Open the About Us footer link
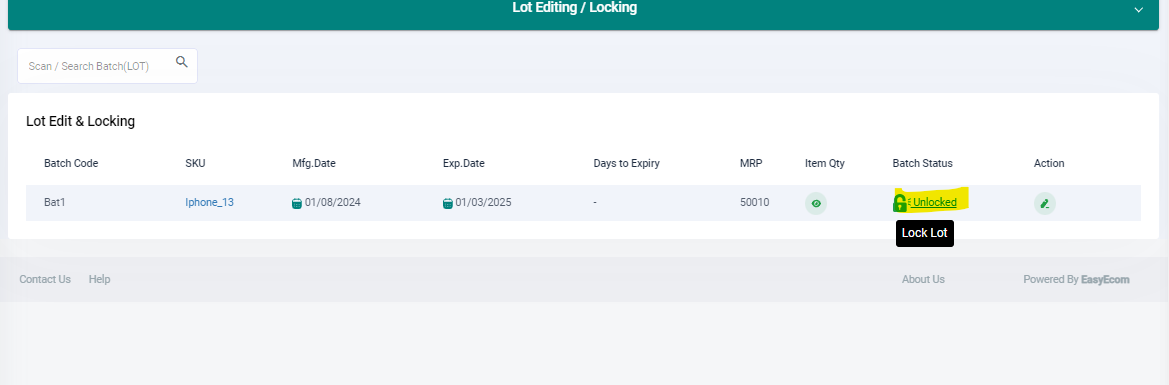This screenshot has width=1169, height=385. (923, 279)
